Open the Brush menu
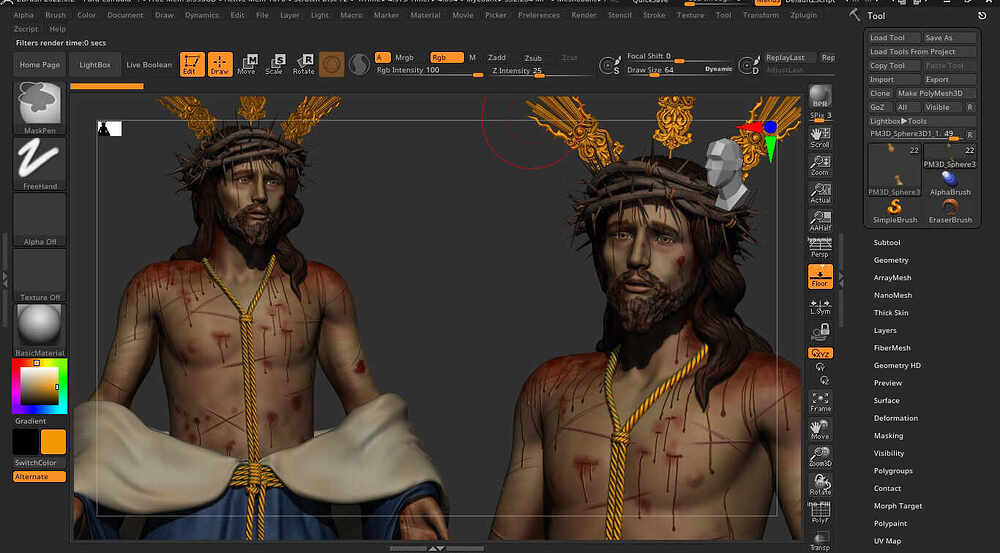The width and height of the screenshot is (1000, 553). pyautogui.click(x=55, y=15)
